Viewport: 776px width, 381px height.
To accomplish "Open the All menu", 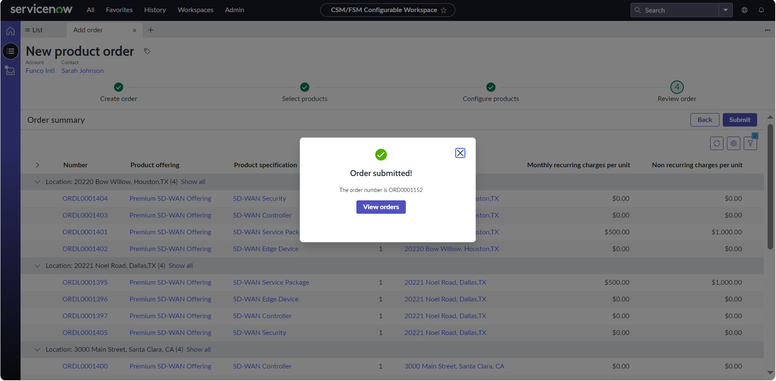I will [90, 10].
